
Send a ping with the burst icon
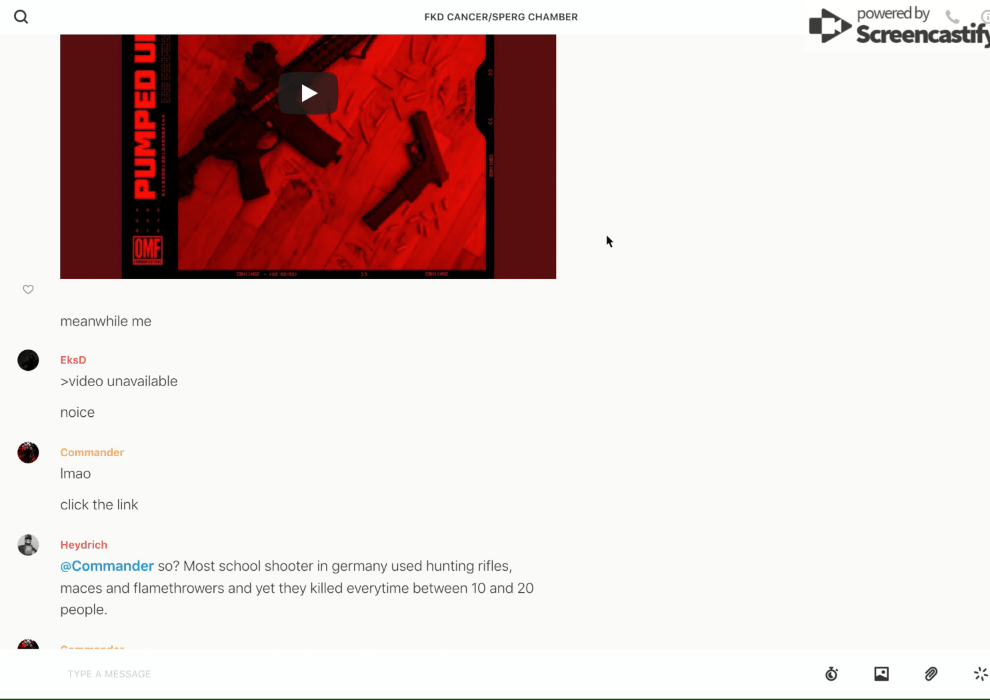(x=980, y=674)
